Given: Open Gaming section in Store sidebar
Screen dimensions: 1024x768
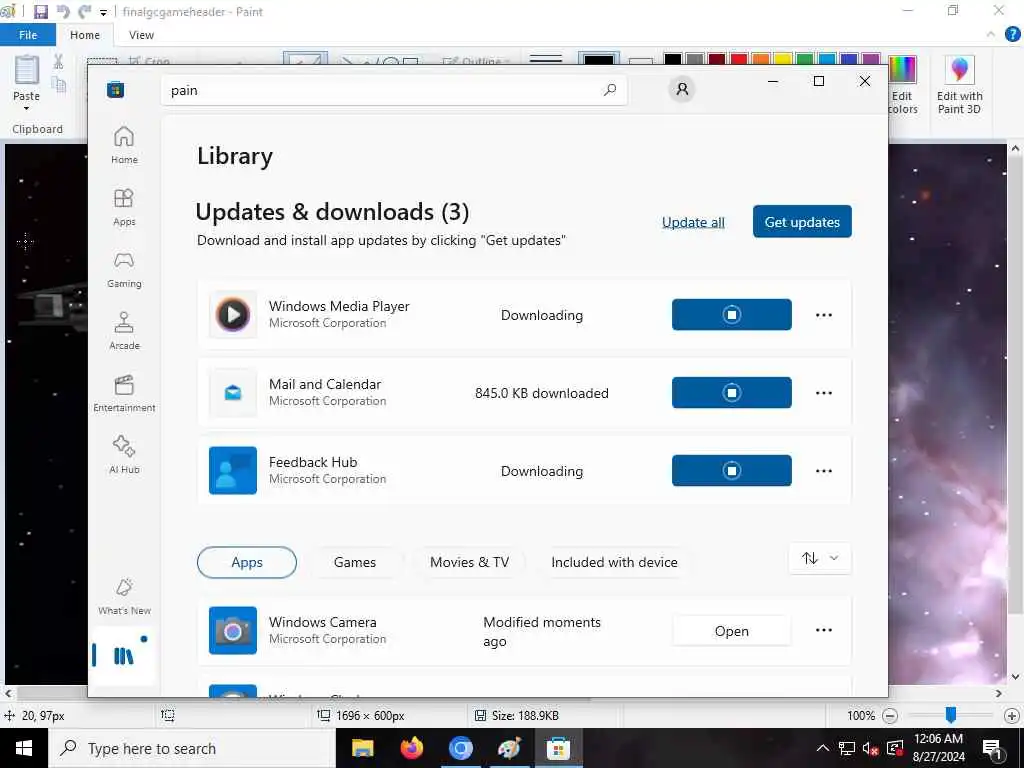Looking at the screenshot, I should (x=124, y=269).
